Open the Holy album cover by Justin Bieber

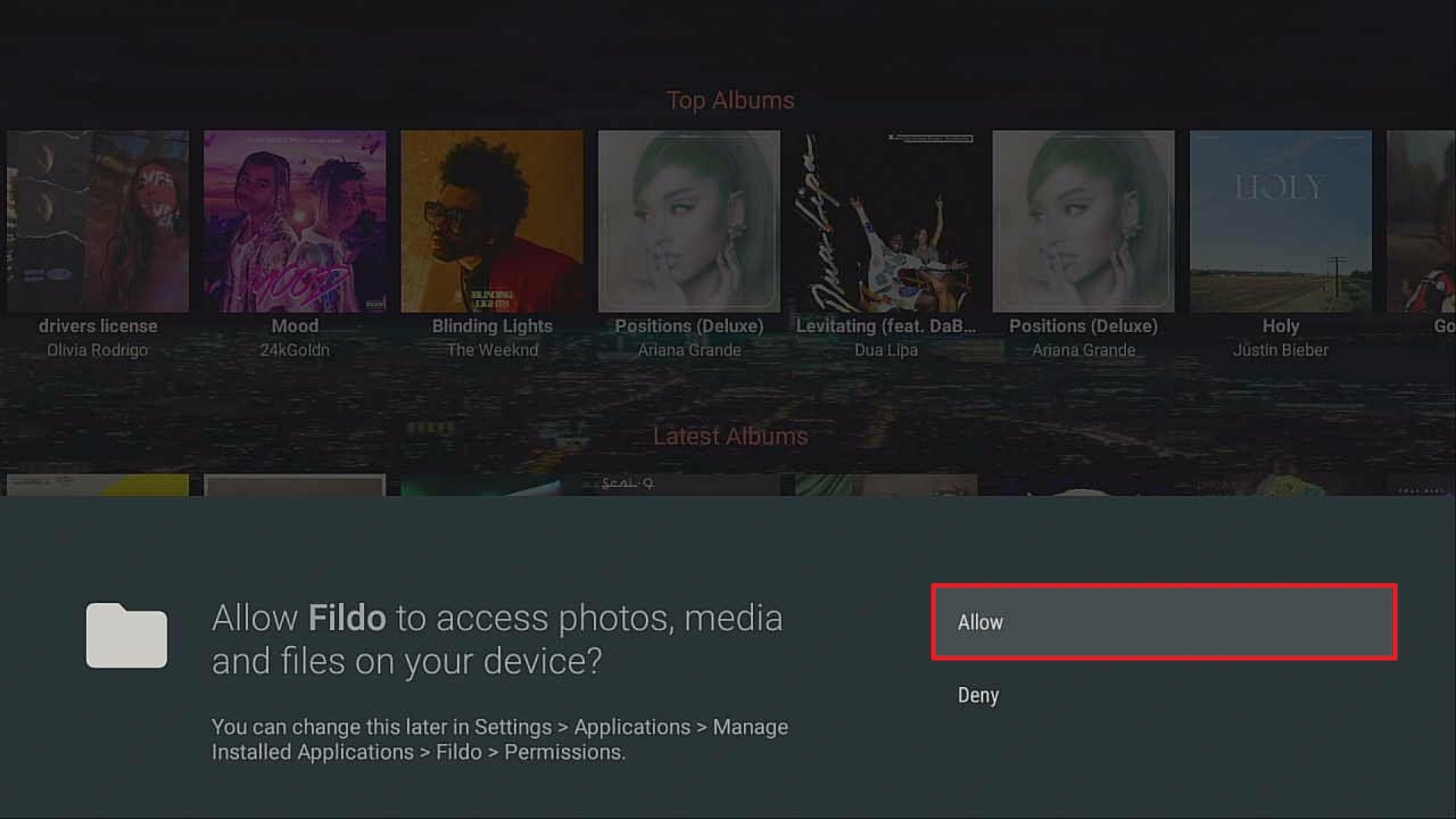coord(1281,221)
